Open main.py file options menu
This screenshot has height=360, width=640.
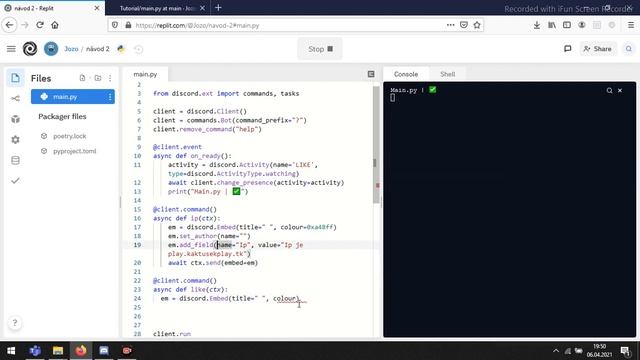(x=110, y=97)
